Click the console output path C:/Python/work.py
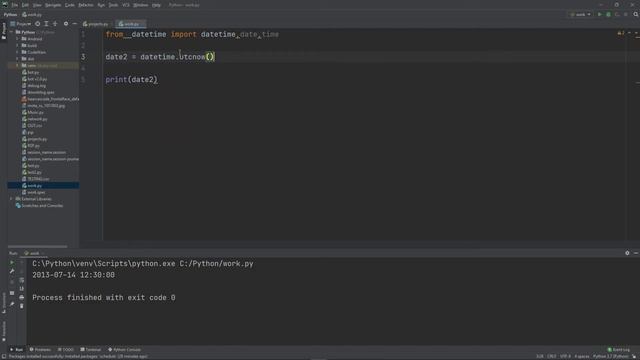640x360 pixels. [216, 264]
